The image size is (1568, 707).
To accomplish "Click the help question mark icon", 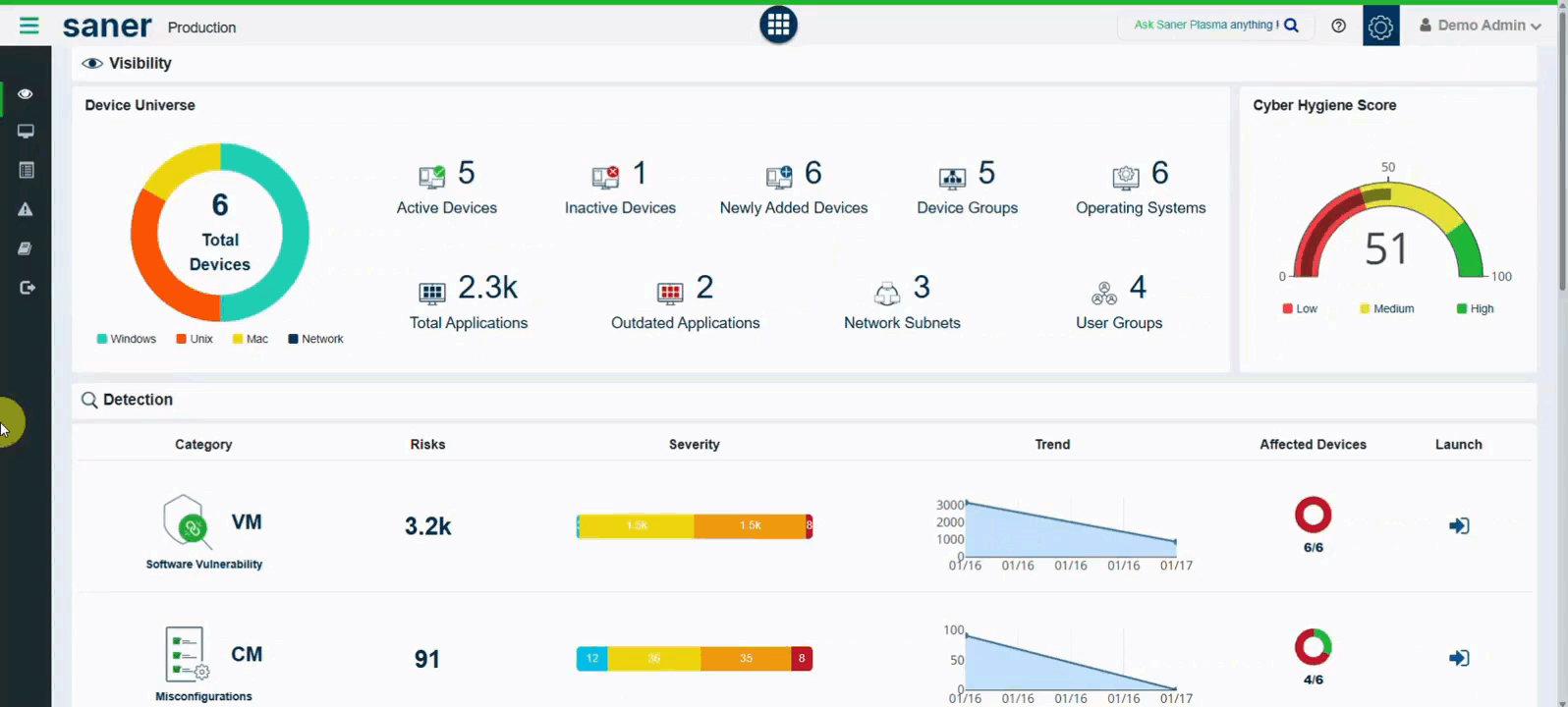I will 1338,26.
